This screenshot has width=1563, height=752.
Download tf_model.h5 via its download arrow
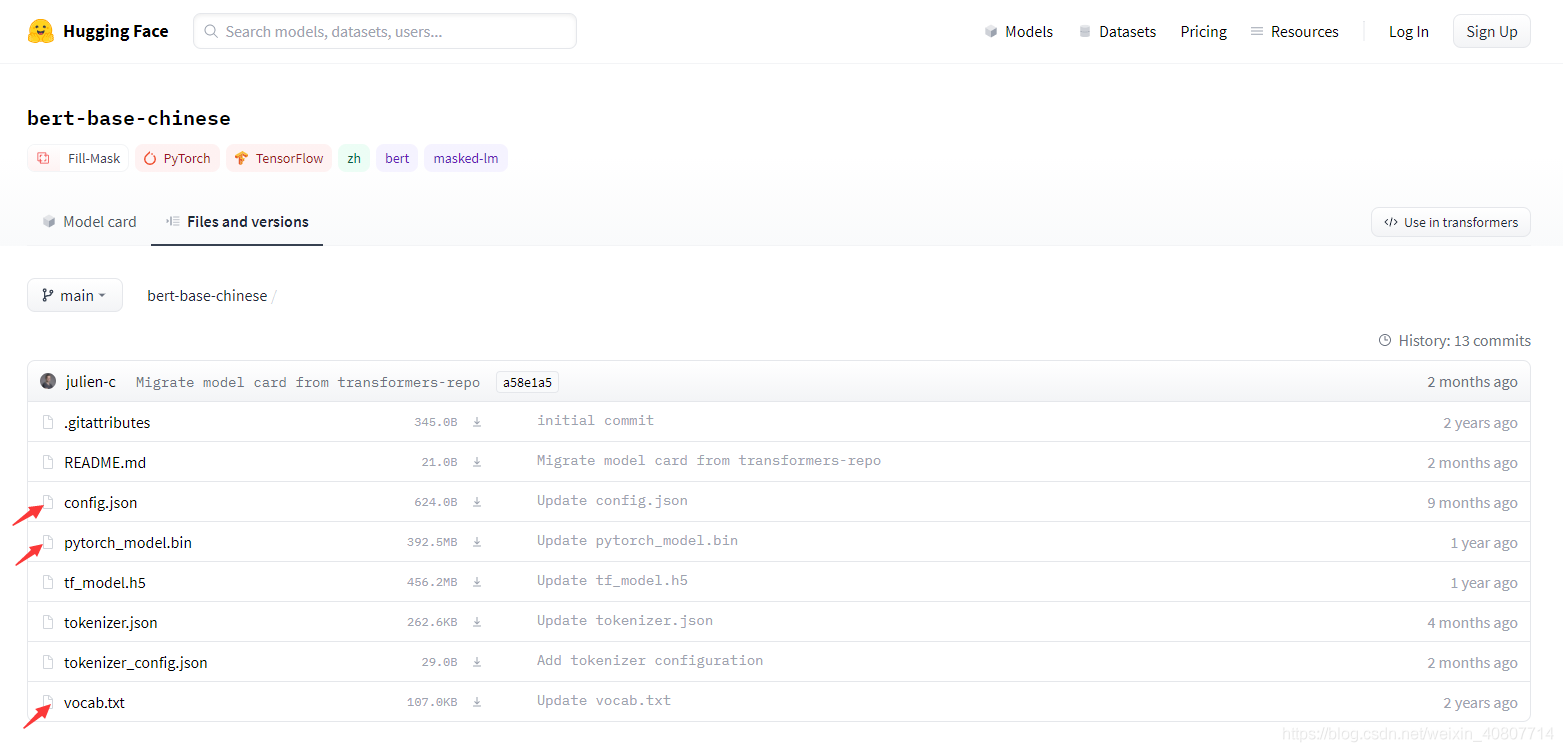(477, 582)
